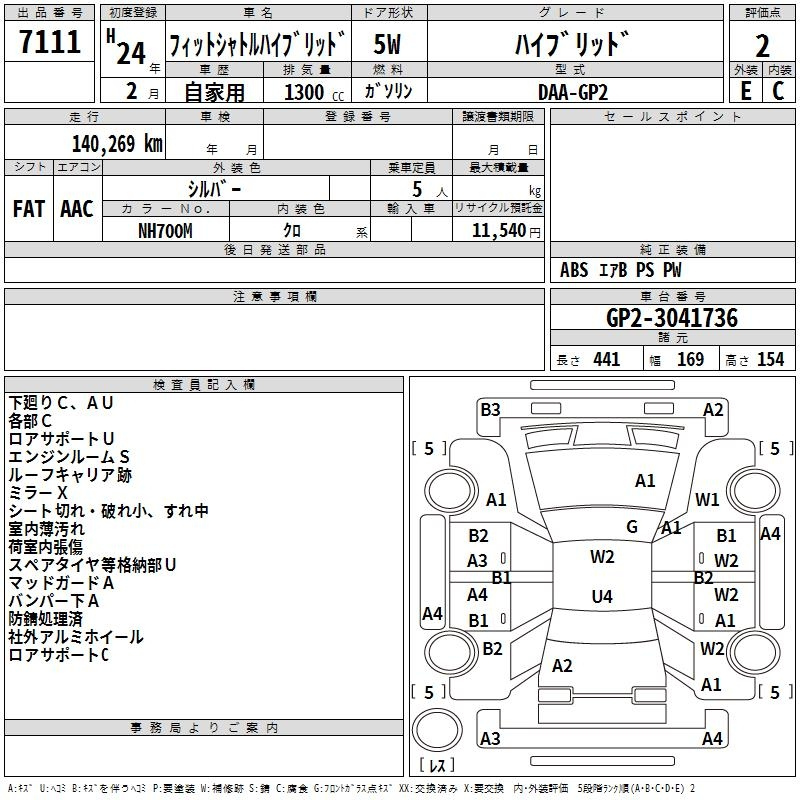Click the 車台番号 header
This screenshot has width=800, height=800.
672,296
